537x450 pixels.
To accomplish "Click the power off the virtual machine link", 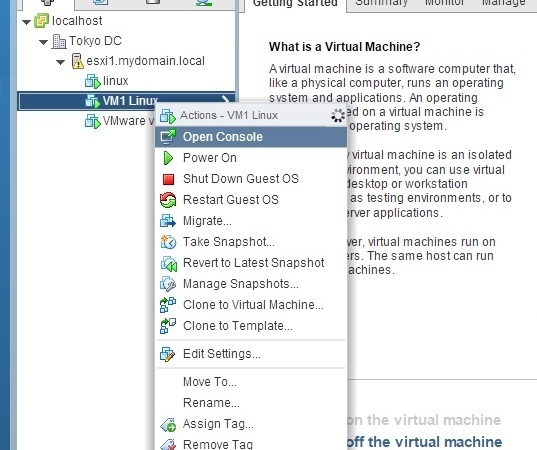I will (x=424, y=442).
